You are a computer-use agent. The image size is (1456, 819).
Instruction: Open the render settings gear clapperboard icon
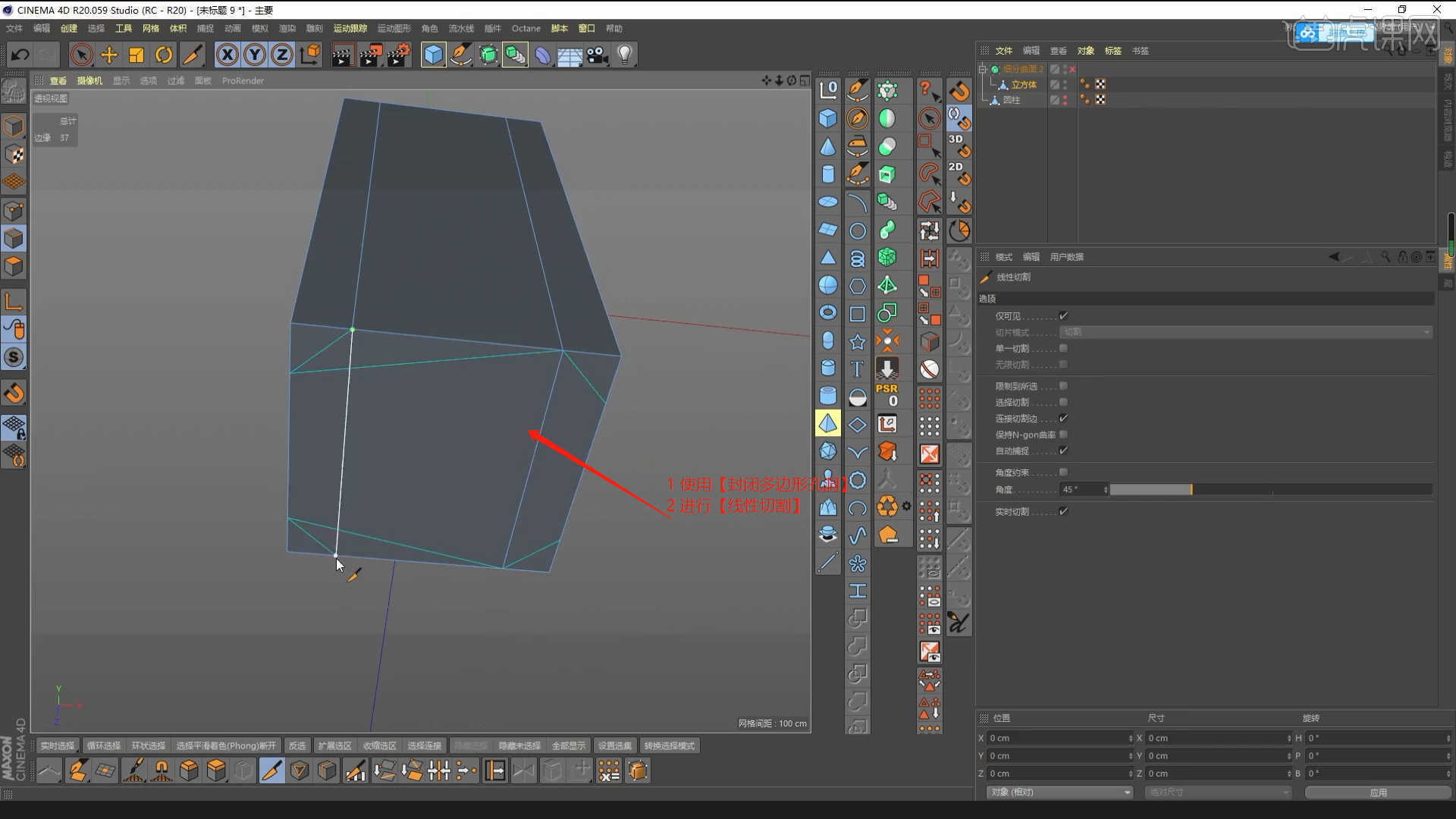(398, 55)
